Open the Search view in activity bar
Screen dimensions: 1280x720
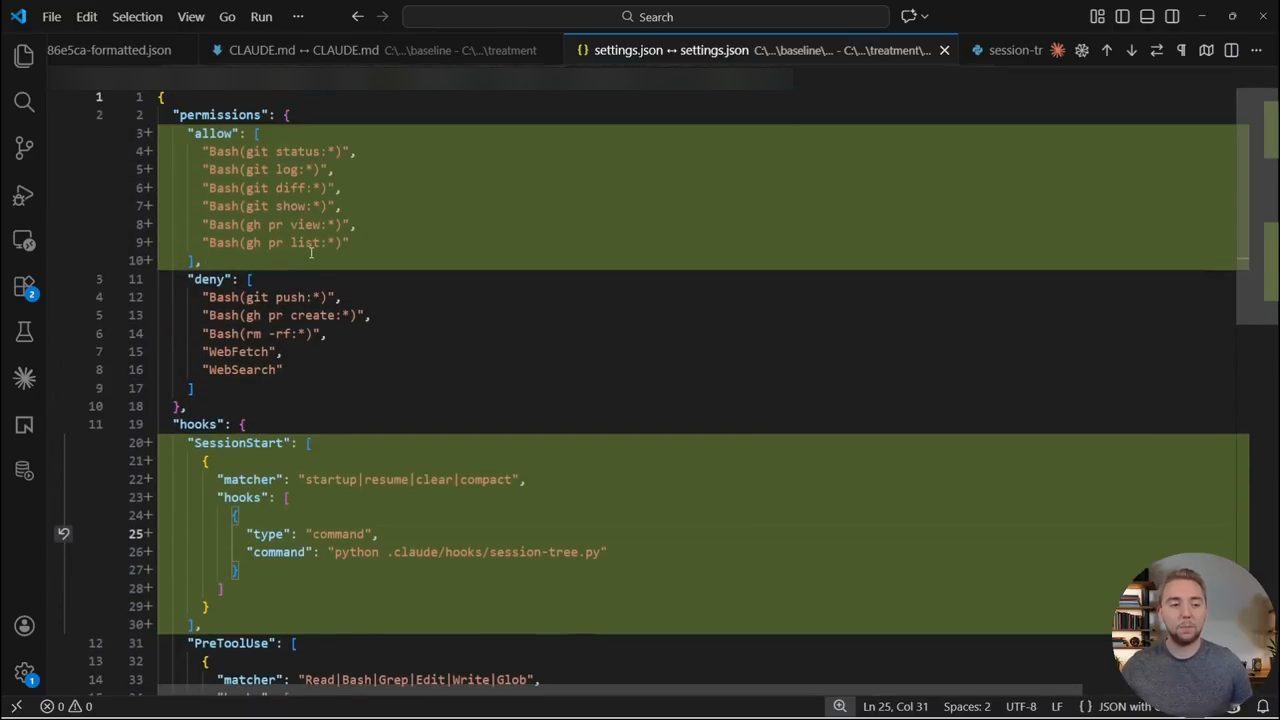pyautogui.click(x=24, y=102)
